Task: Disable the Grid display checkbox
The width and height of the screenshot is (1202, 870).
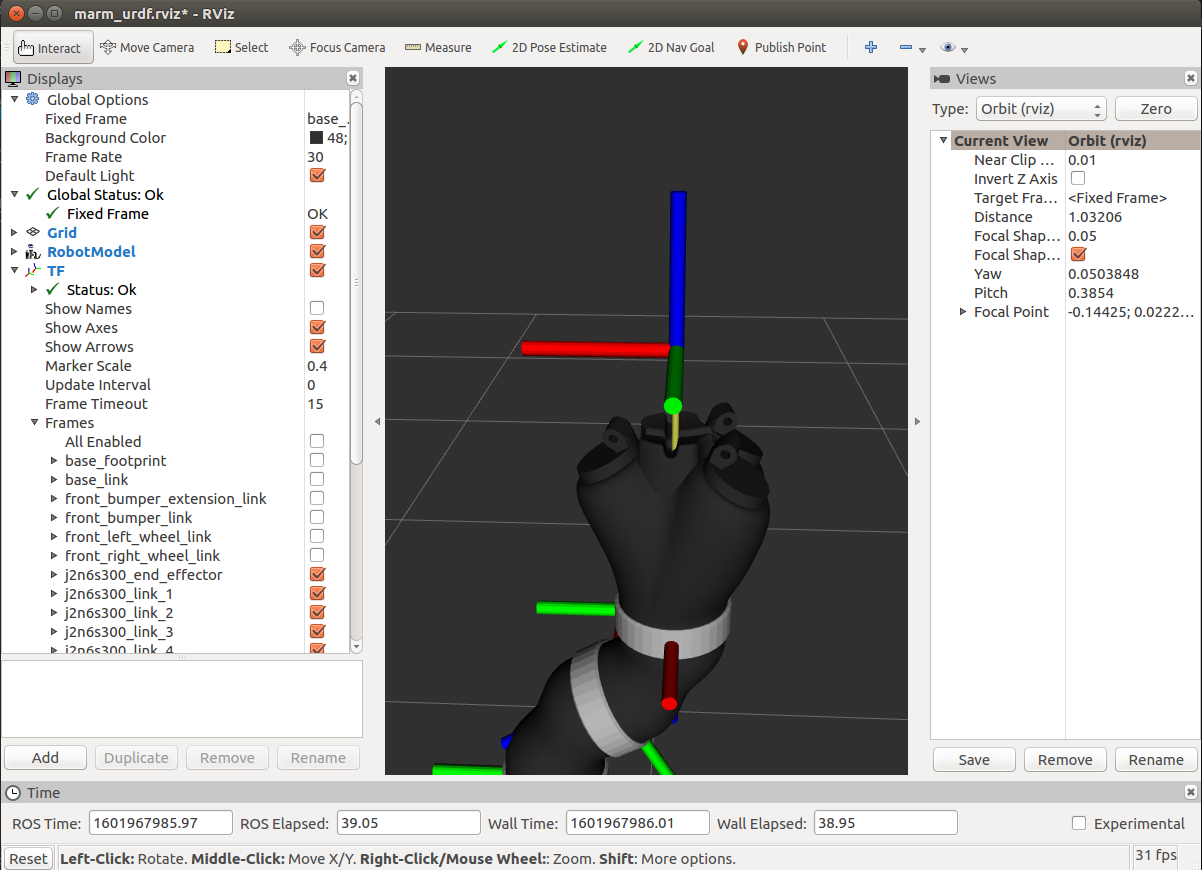Action: [317, 232]
